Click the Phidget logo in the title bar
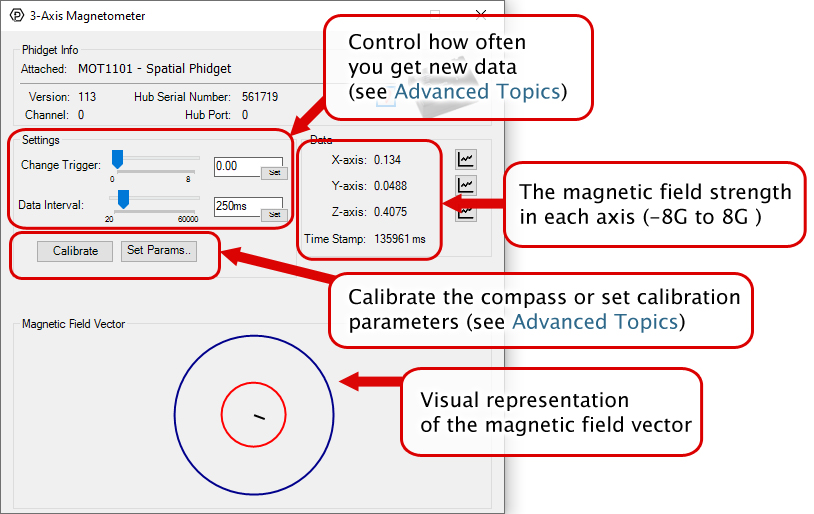This screenshot has height=514, width=814. click(x=17, y=16)
